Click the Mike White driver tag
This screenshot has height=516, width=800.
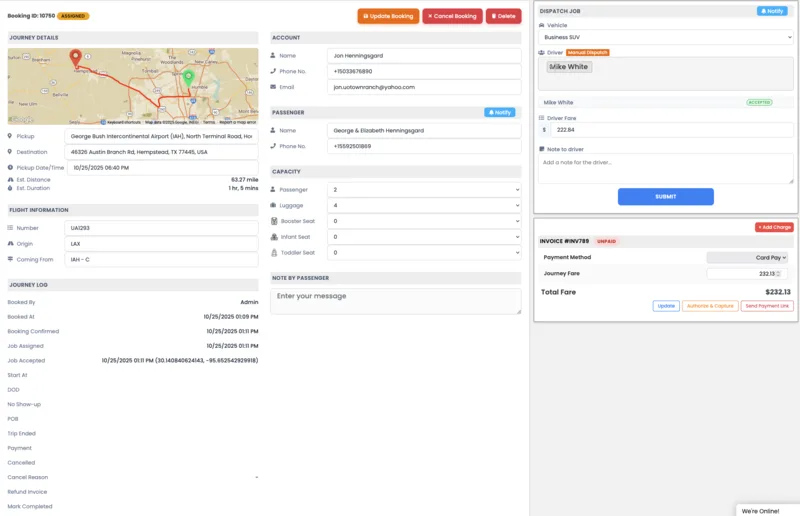point(569,67)
